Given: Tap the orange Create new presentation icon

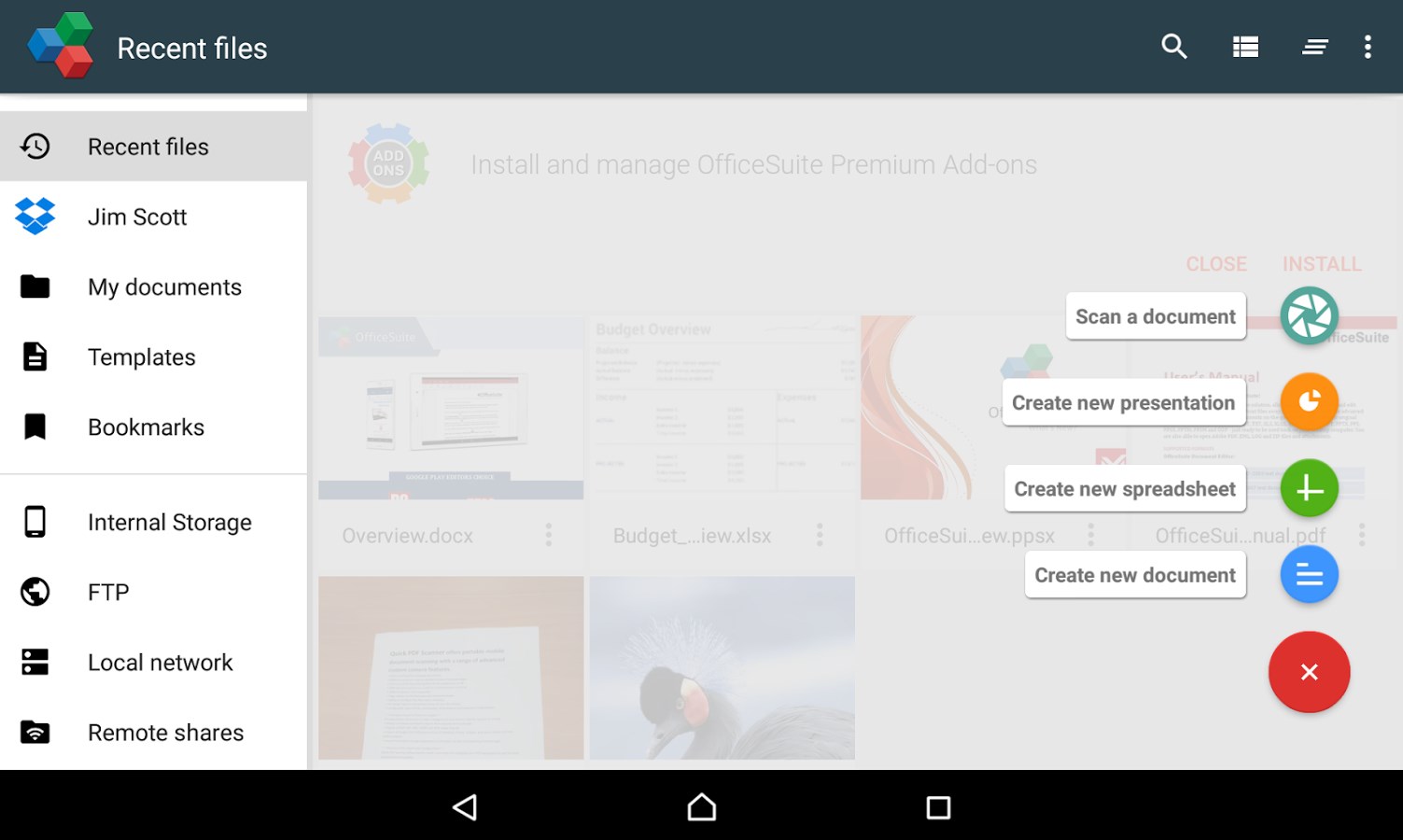Looking at the screenshot, I should tap(1309, 401).
